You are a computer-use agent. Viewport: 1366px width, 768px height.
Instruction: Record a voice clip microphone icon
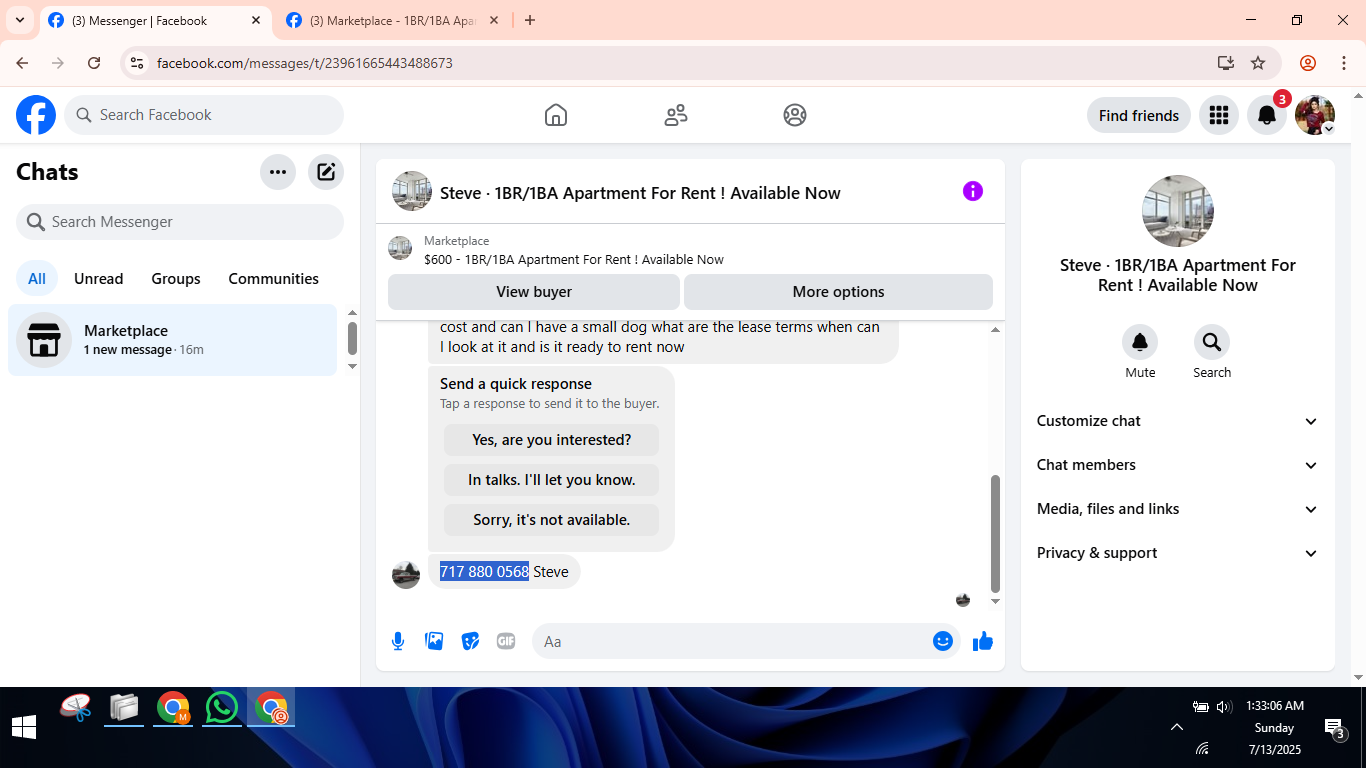pos(398,641)
